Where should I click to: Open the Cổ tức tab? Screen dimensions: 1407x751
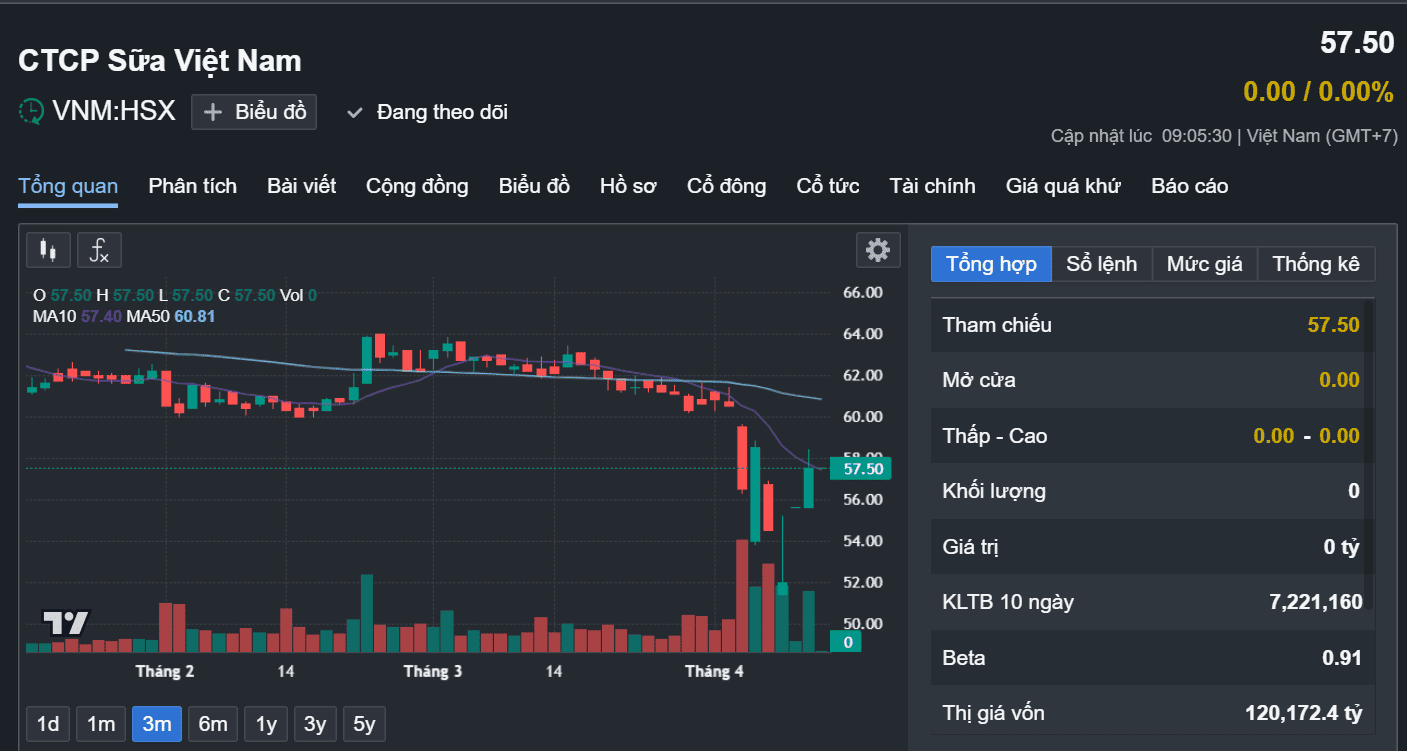coord(828,186)
